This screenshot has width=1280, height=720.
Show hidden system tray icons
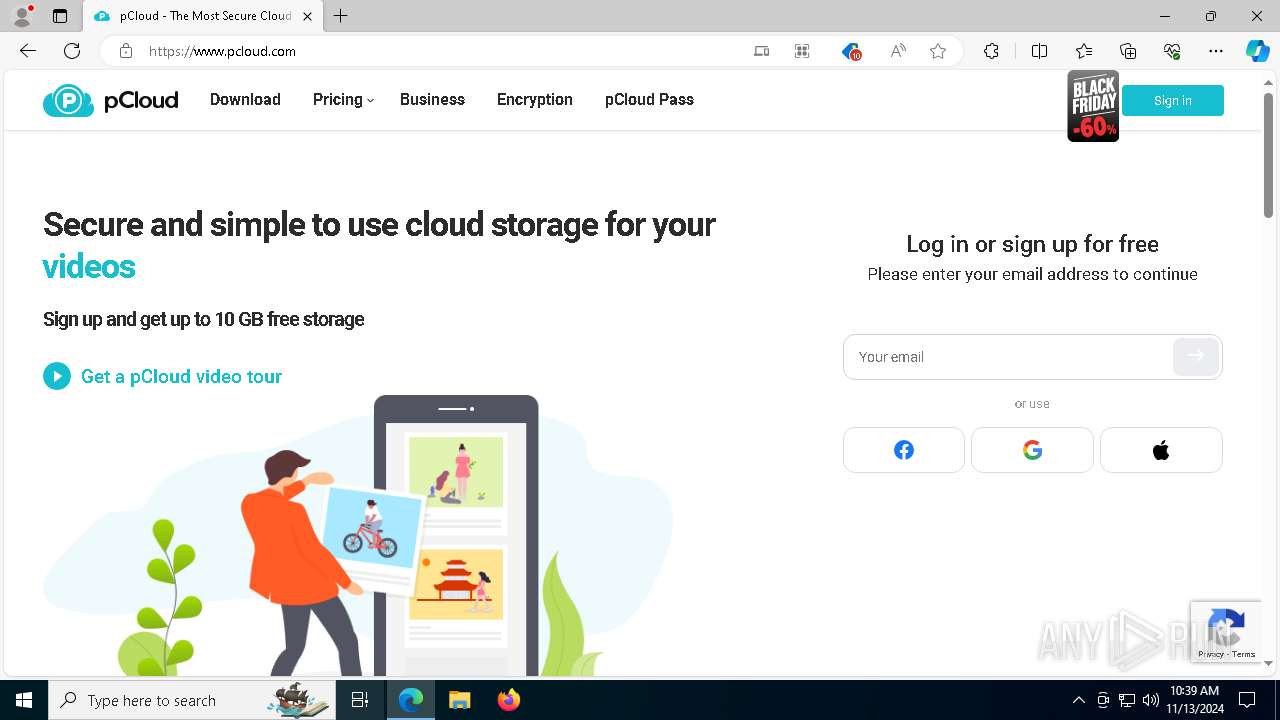point(1078,700)
